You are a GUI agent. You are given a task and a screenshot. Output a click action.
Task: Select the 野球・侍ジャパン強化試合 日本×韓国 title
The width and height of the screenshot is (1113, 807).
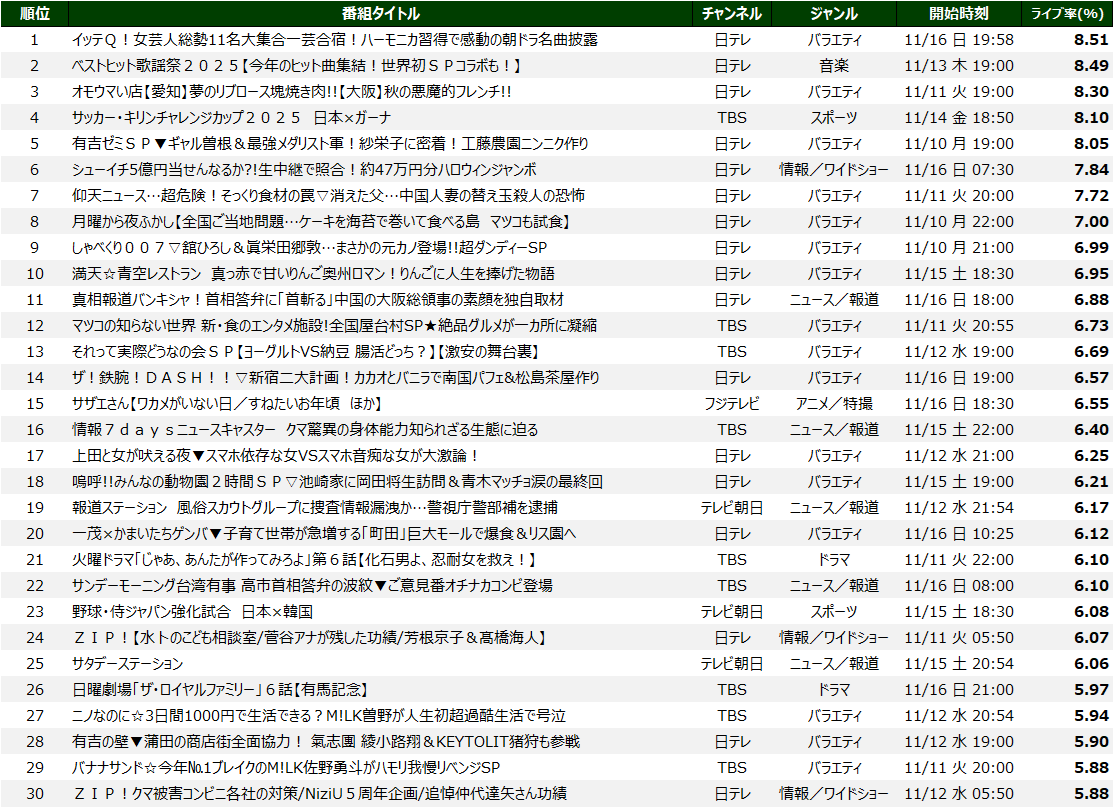tap(193, 611)
